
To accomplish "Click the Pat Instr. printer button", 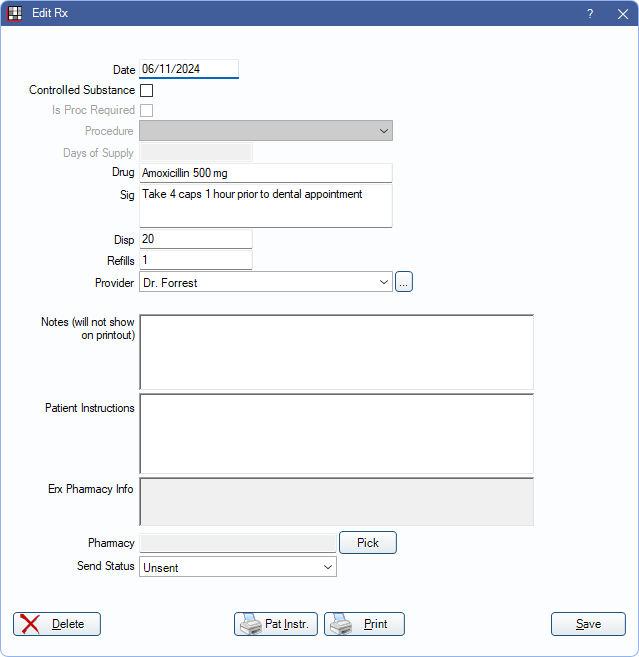I will pos(276,624).
